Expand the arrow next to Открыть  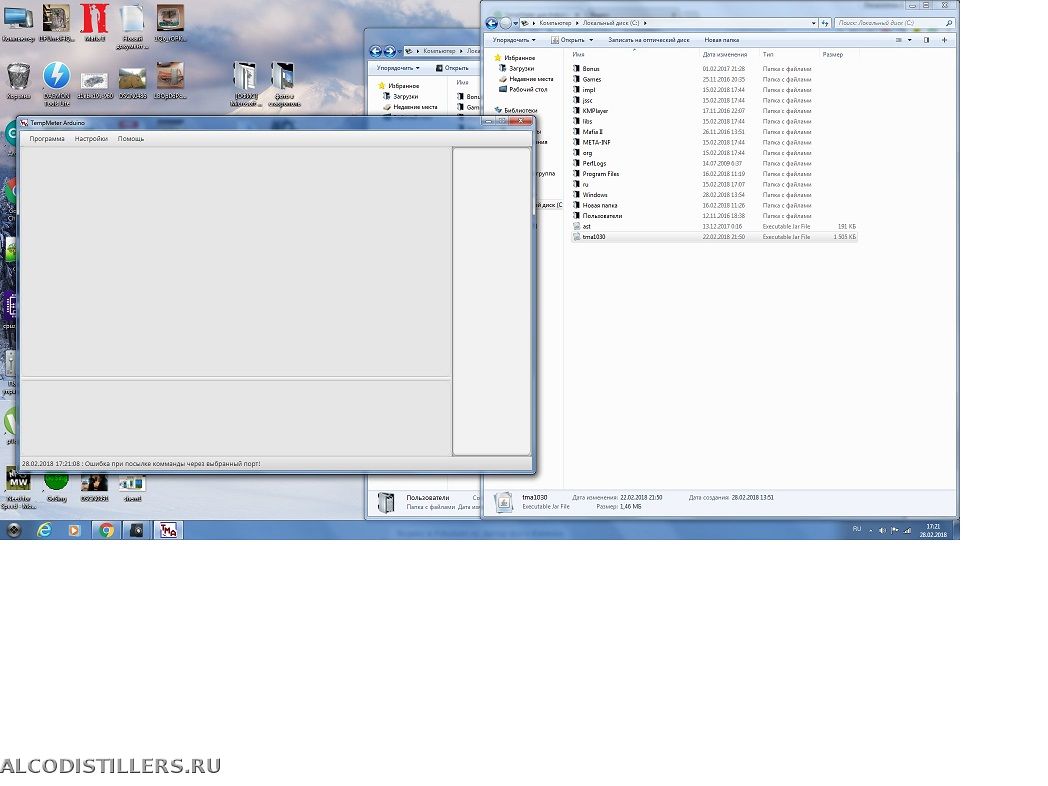click(591, 40)
